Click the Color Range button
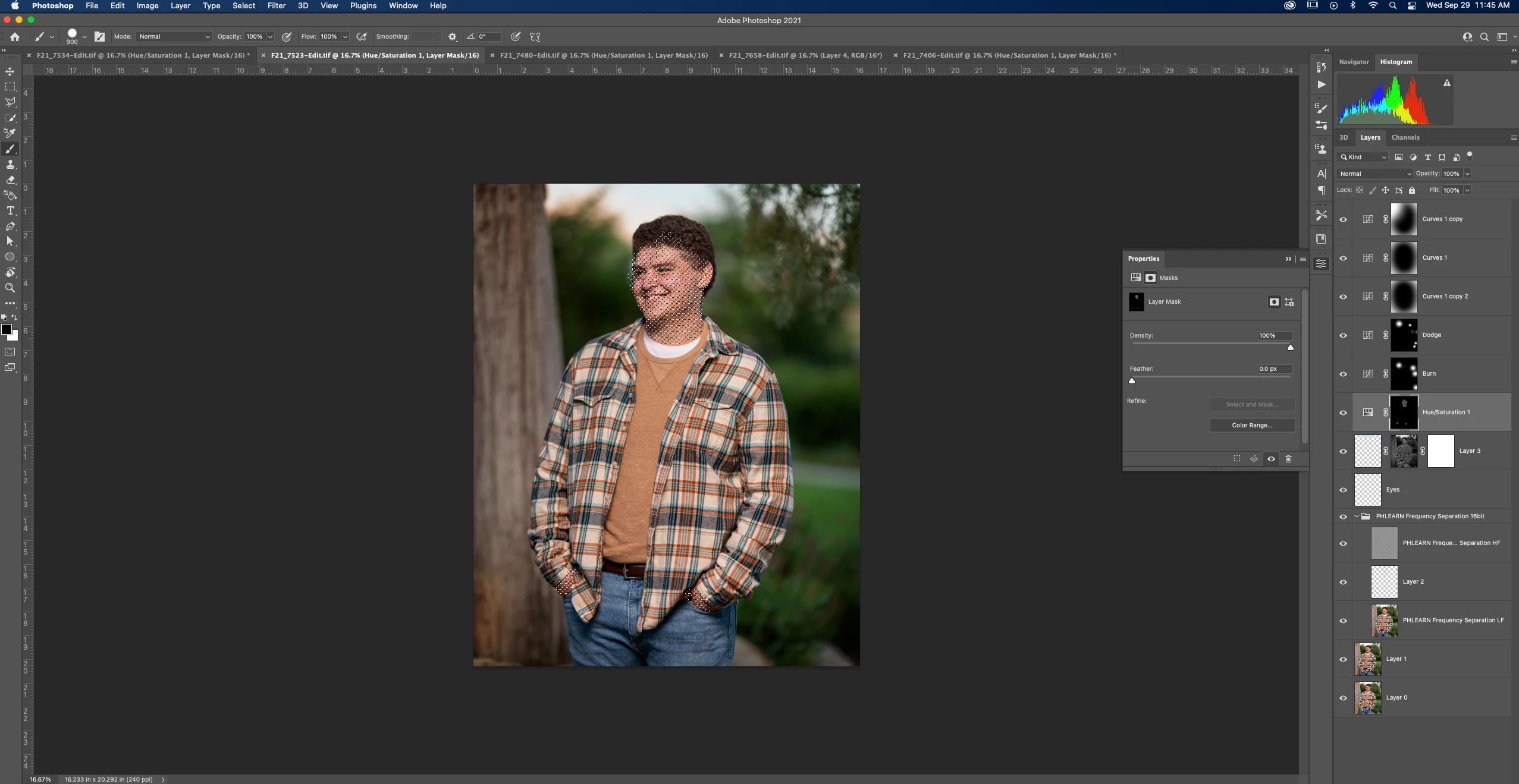Image resolution: width=1519 pixels, height=784 pixels. 1252,426
